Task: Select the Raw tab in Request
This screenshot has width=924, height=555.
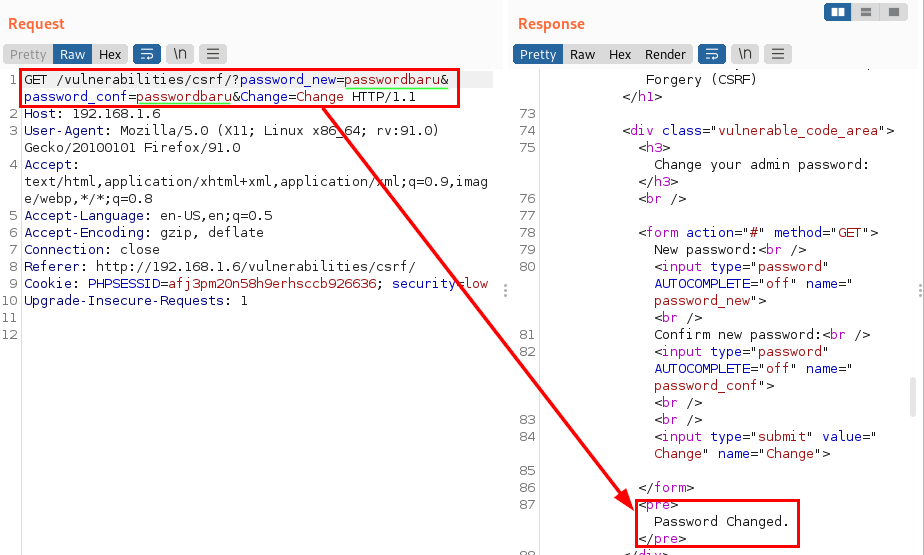Action: pyautogui.click(x=73, y=54)
